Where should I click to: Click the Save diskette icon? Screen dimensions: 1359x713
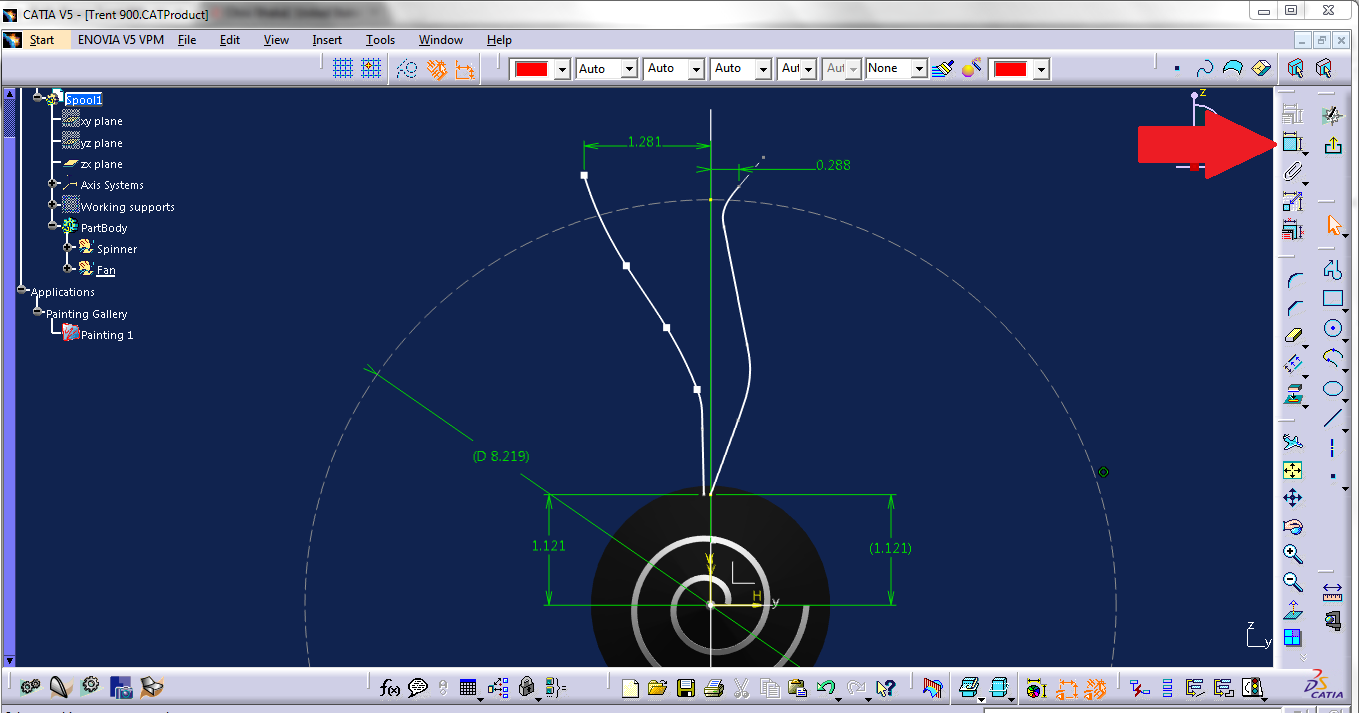[686, 688]
